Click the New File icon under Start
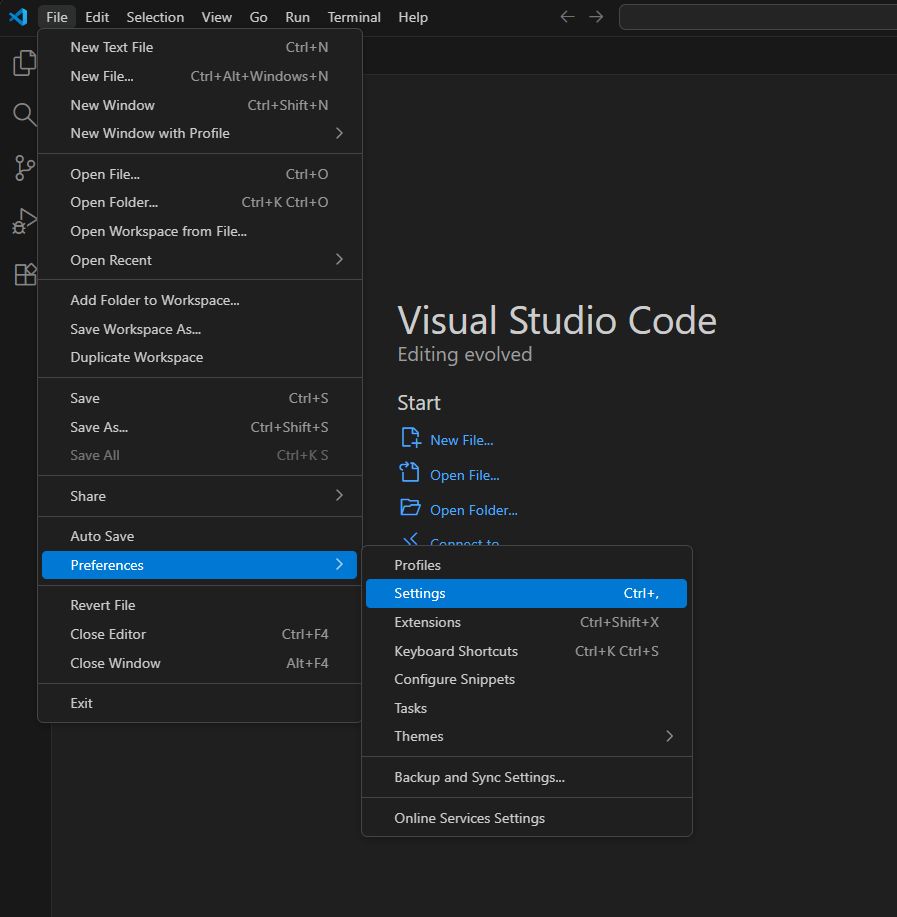This screenshot has width=897, height=917. [x=410, y=438]
